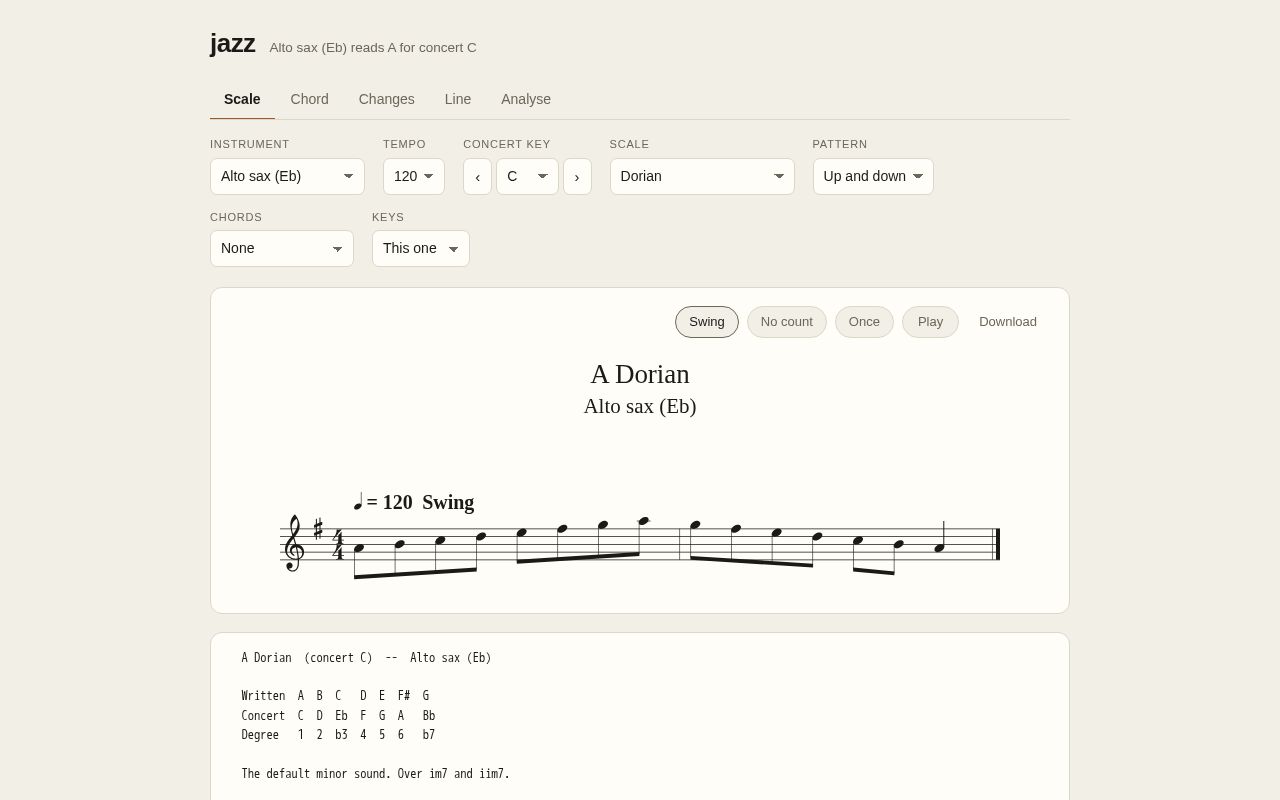Open the Concert key dropdown showing C
The width and height of the screenshot is (1280, 800).
tap(527, 176)
